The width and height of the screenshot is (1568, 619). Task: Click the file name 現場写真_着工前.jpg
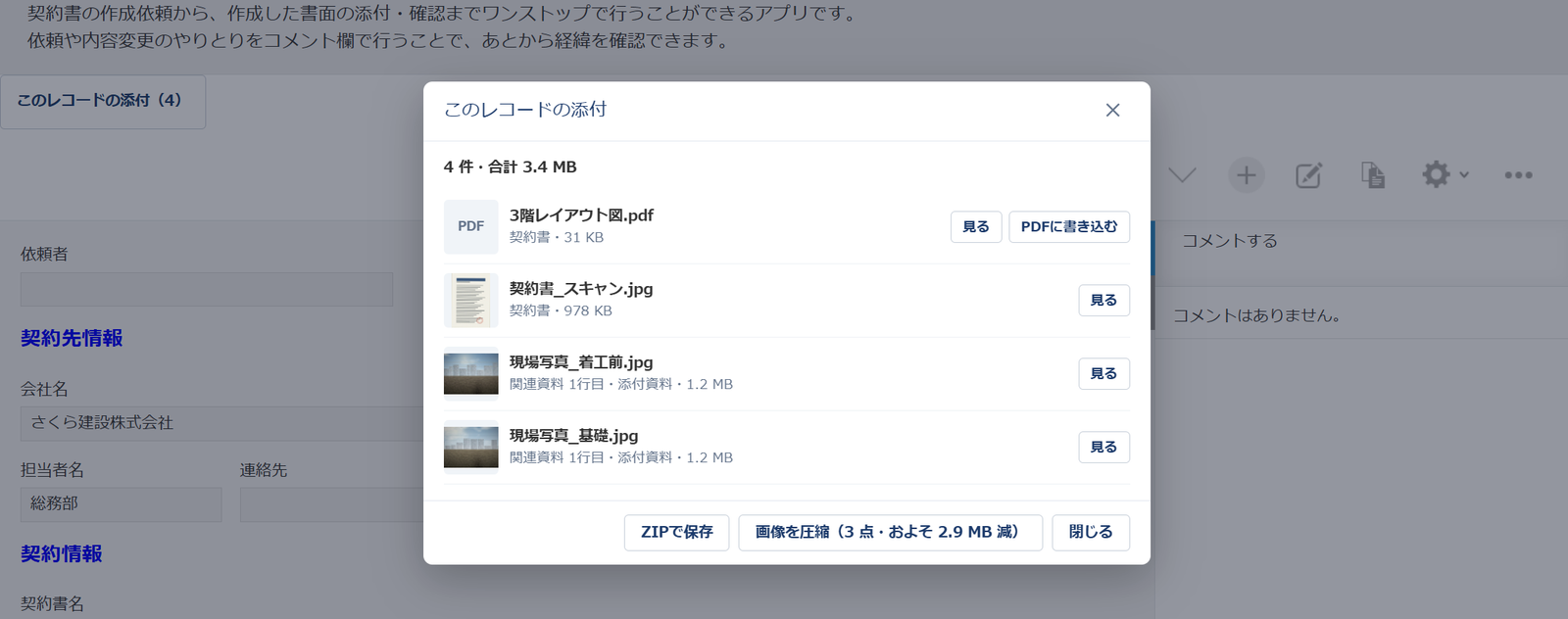point(581,362)
